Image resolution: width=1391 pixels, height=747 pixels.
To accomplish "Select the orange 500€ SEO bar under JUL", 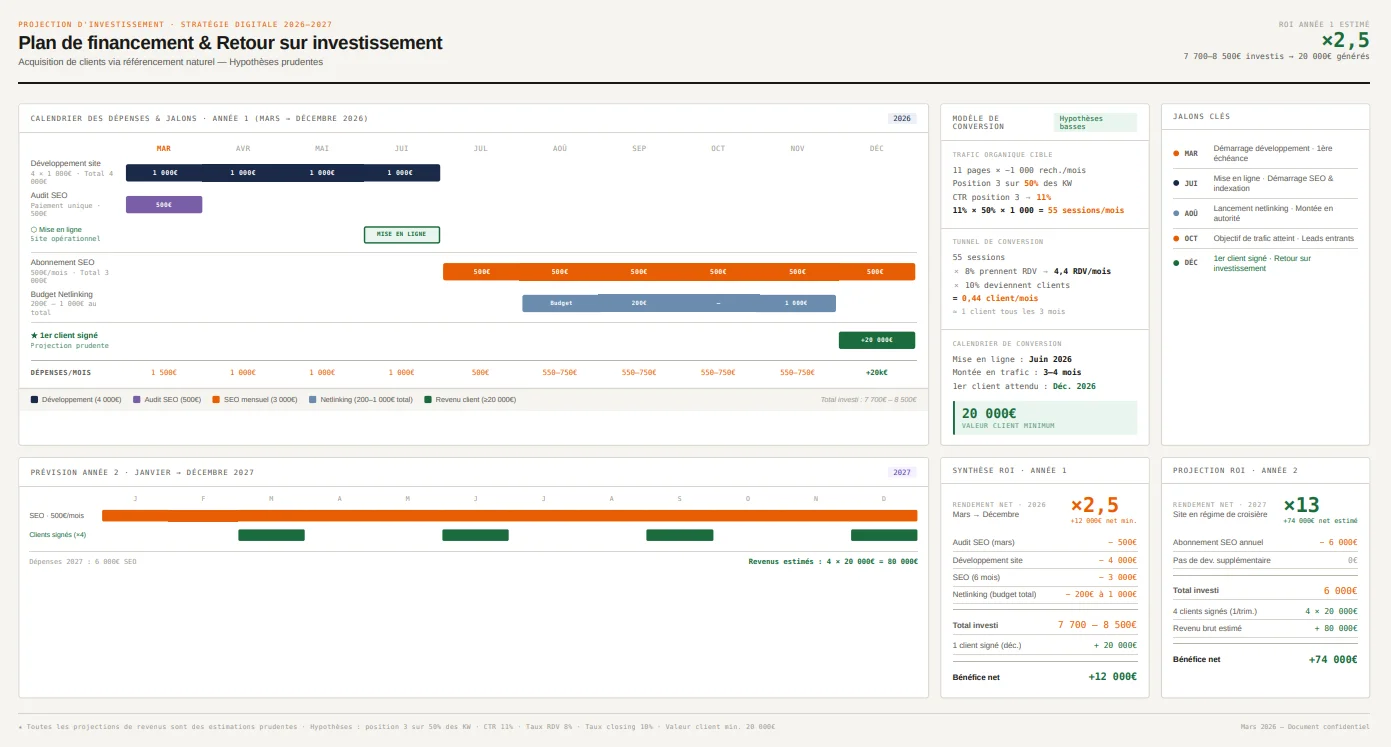I will [481, 271].
